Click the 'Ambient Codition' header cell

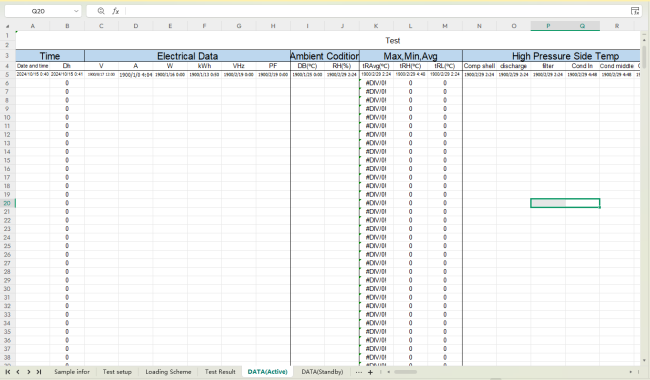pyautogui.click(x=325, y=56)
